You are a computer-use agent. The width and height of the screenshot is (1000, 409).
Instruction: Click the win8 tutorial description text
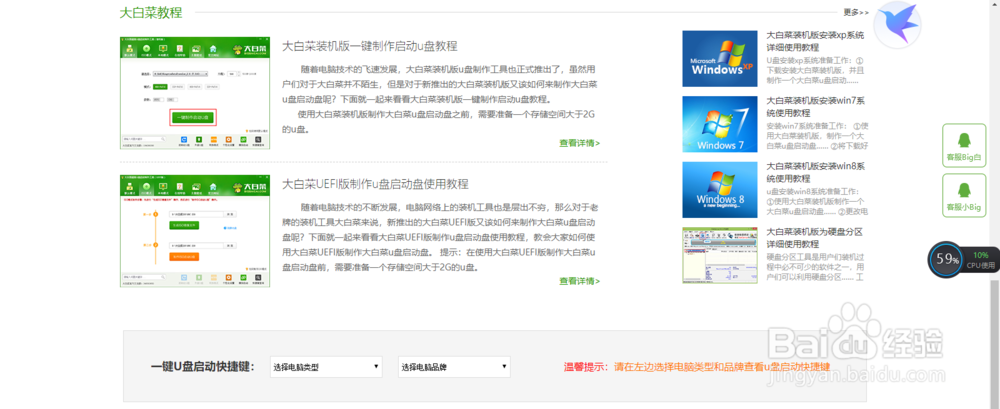point(817,202)
